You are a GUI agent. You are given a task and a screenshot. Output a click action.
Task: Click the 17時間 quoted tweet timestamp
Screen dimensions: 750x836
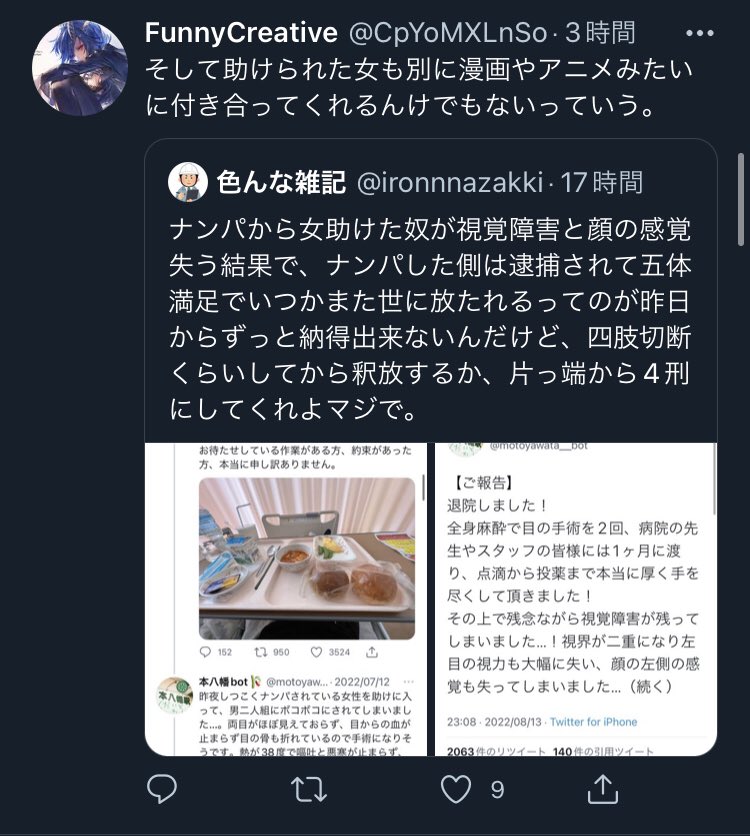tap(602, 182)
